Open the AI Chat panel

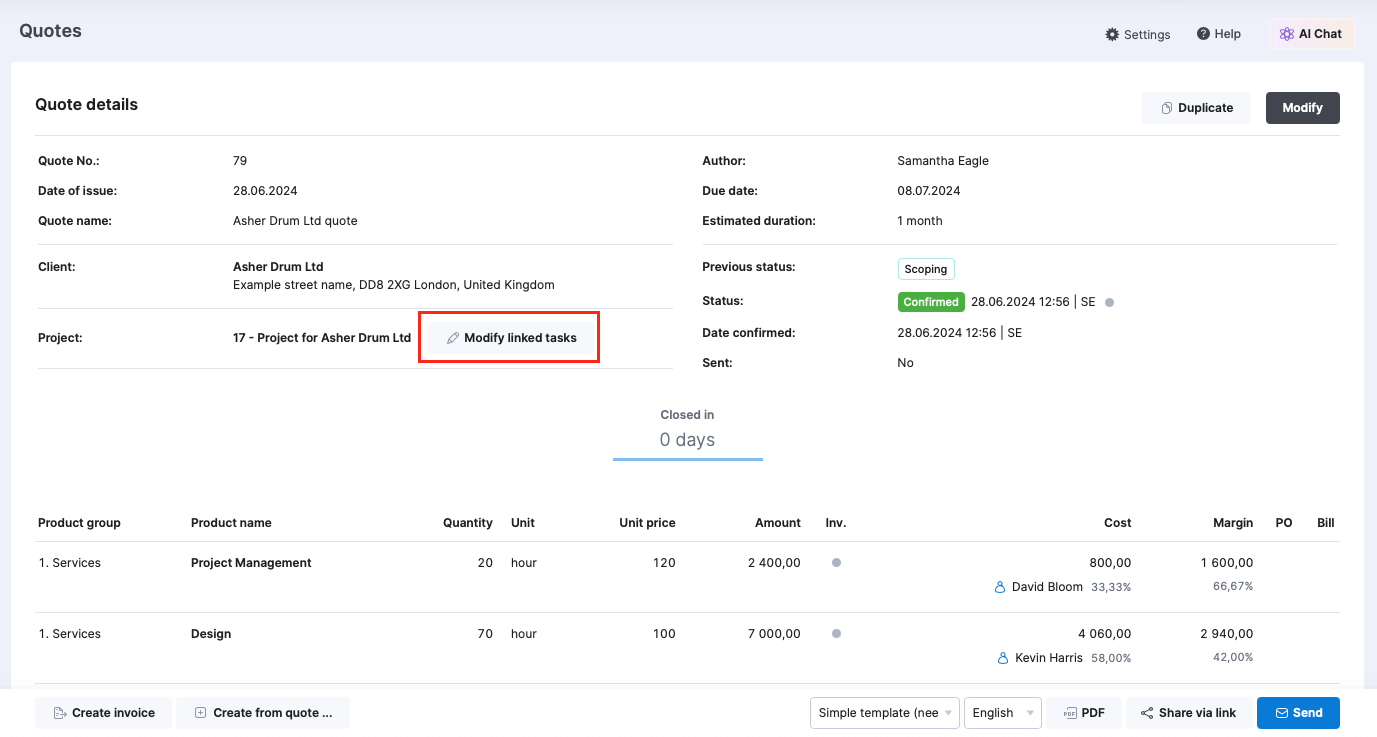click(x=1311, y=34)
